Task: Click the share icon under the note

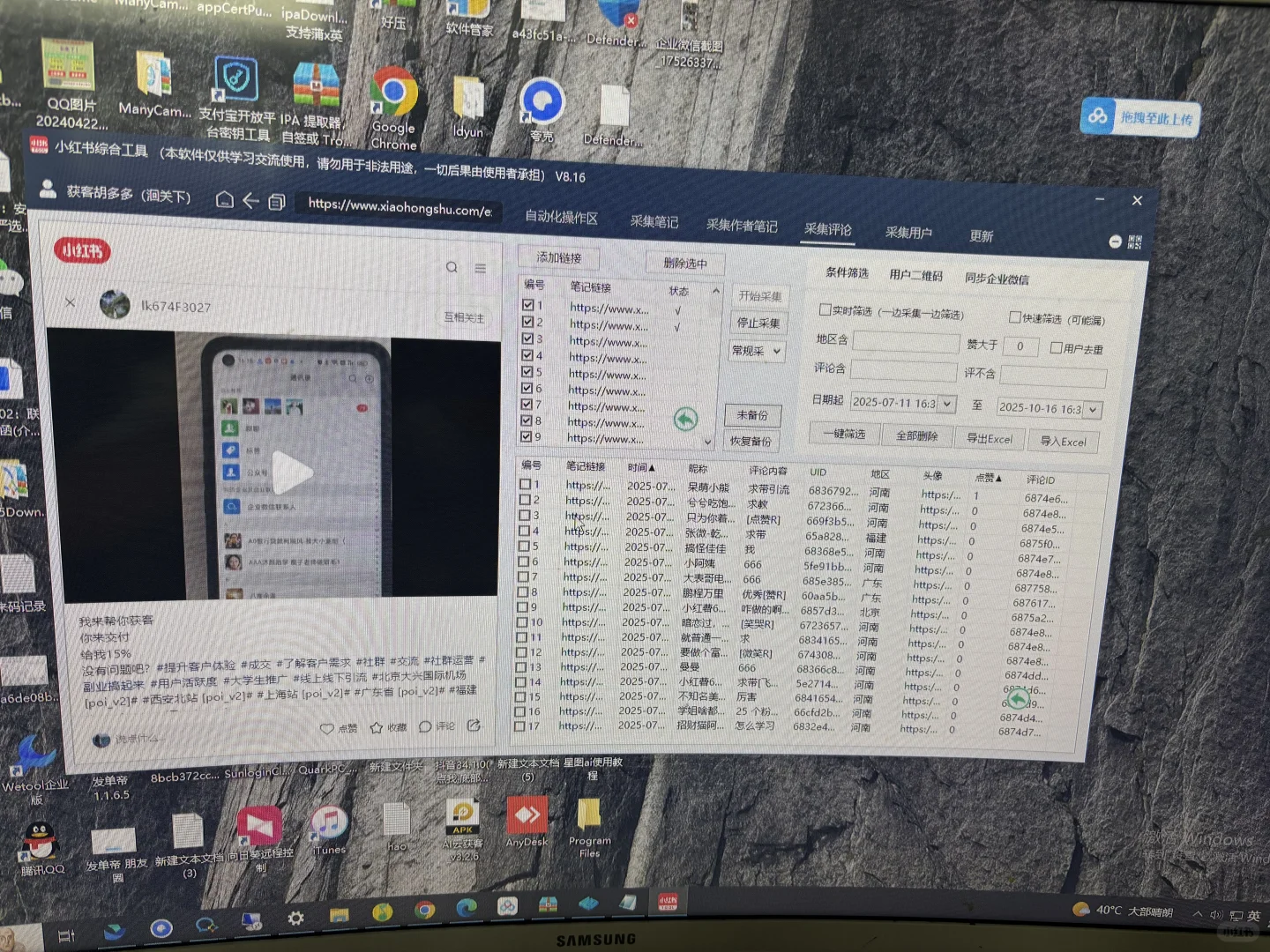Action: point(474,725)
